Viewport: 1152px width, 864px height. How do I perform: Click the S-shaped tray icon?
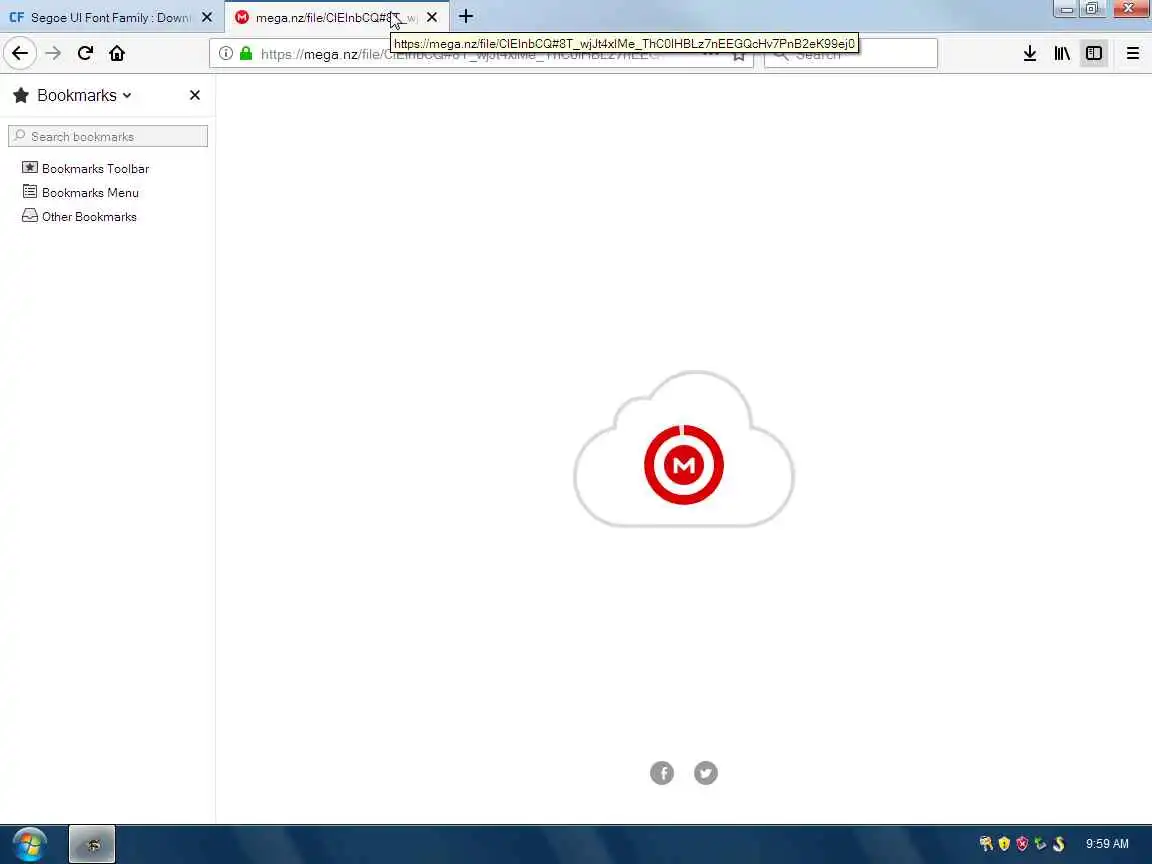(x=1059, y=843)
